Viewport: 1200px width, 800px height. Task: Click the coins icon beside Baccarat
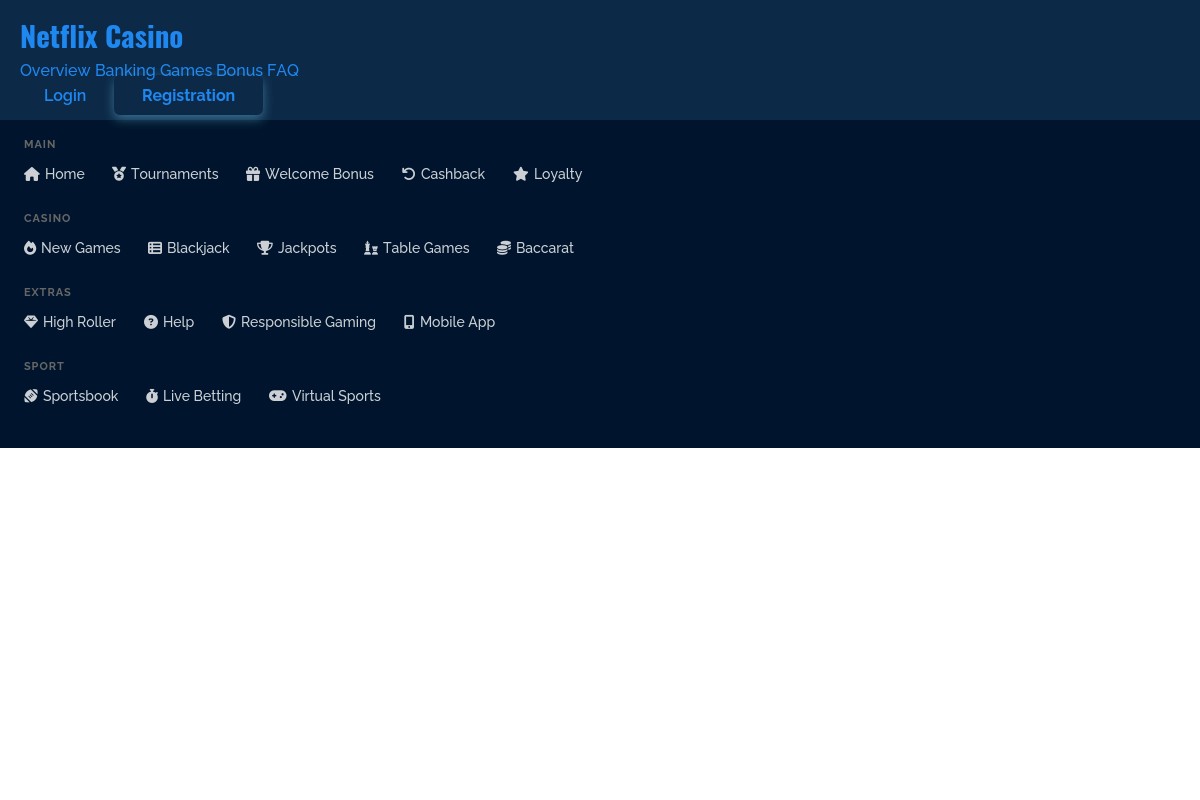click(504, 248)
